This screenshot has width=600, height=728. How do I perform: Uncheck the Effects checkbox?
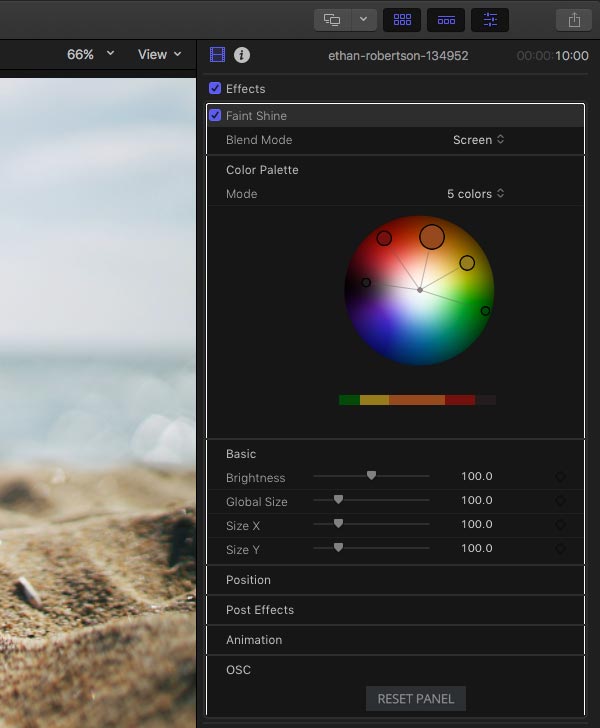point(215,88)
